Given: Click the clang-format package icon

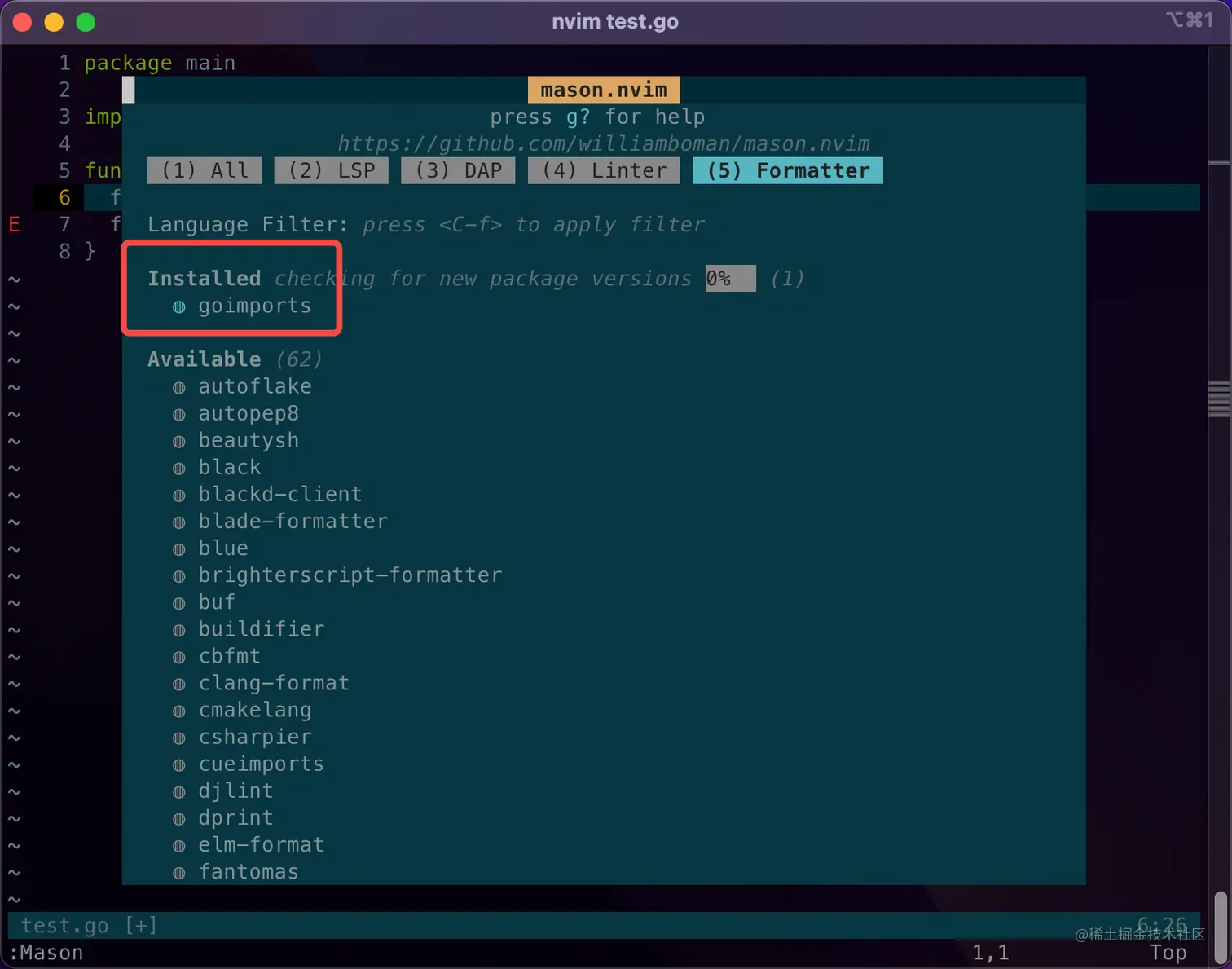Looking at the screenshot, I should pyautogui.click(x=179, y=684).
